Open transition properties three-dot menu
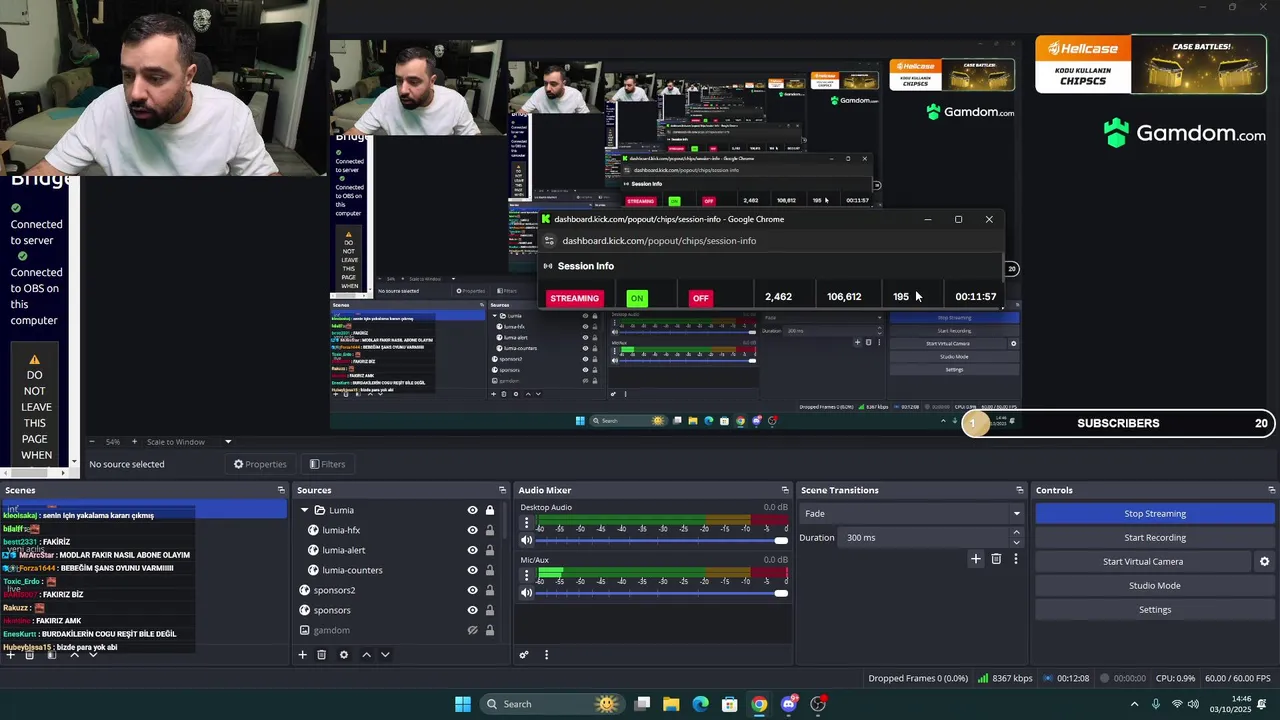Viewport: 1280px width, 720px height. (x=1016, y=559)
